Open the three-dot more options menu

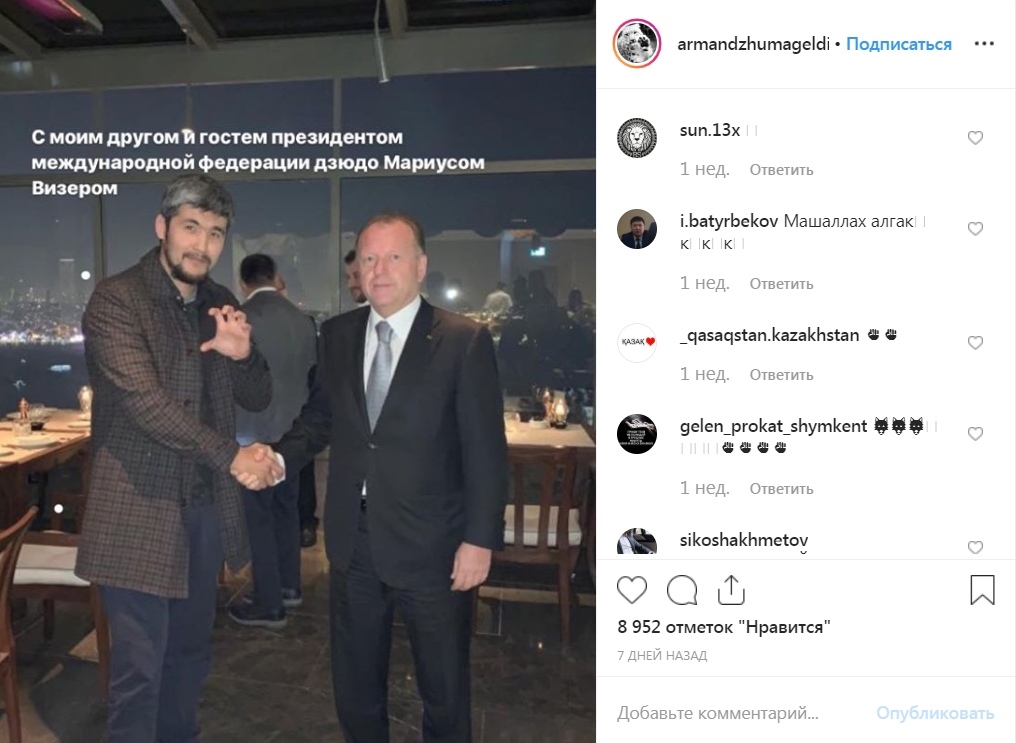pos(984,43)
